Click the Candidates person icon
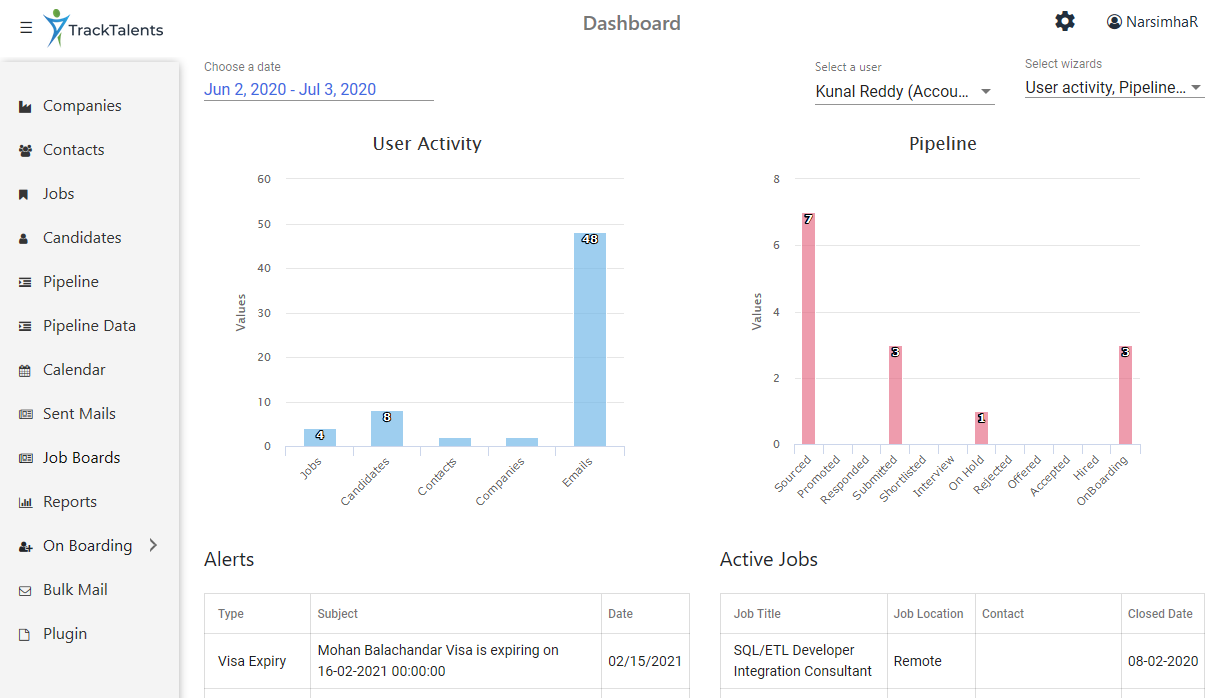Image resolution: width=1213 pixels, height=698 pixels. (24, 239)
